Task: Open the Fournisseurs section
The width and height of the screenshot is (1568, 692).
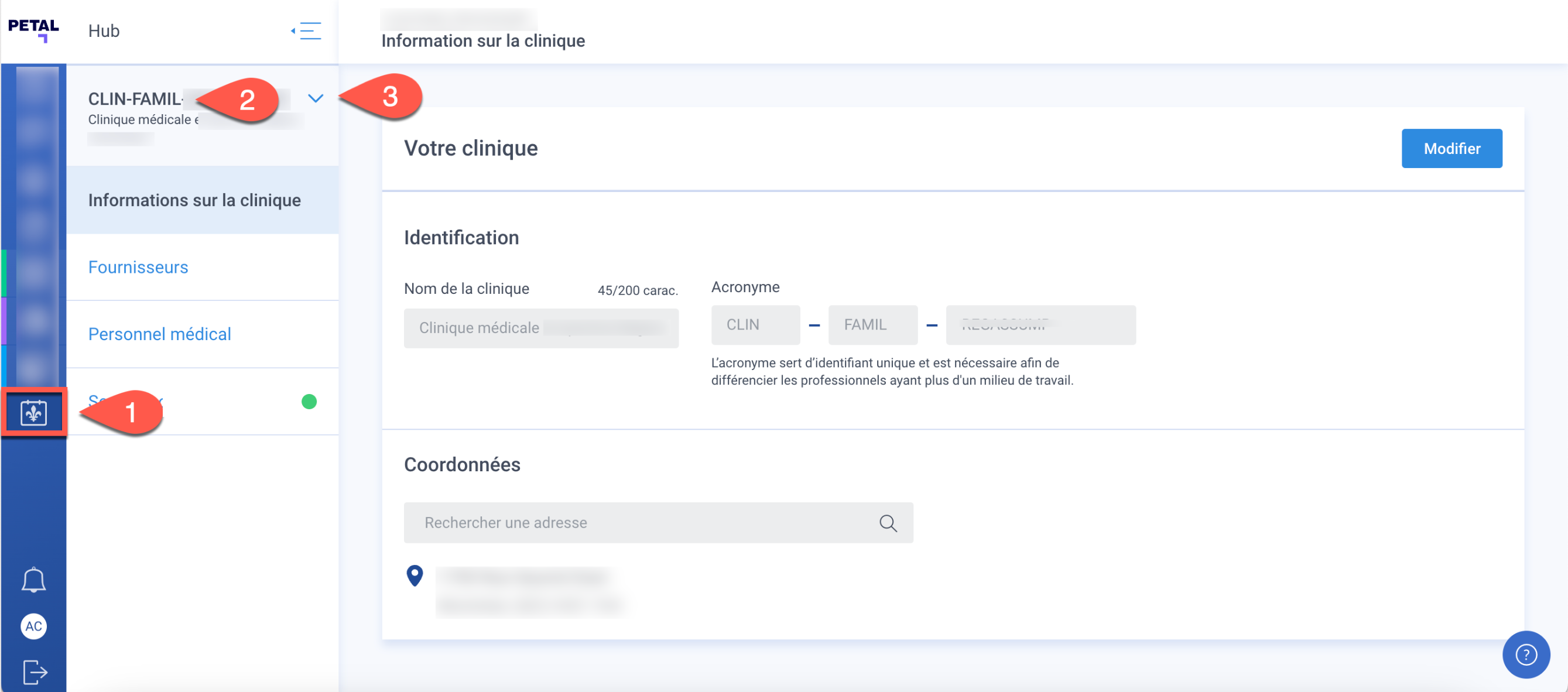Action: [138, 266]
